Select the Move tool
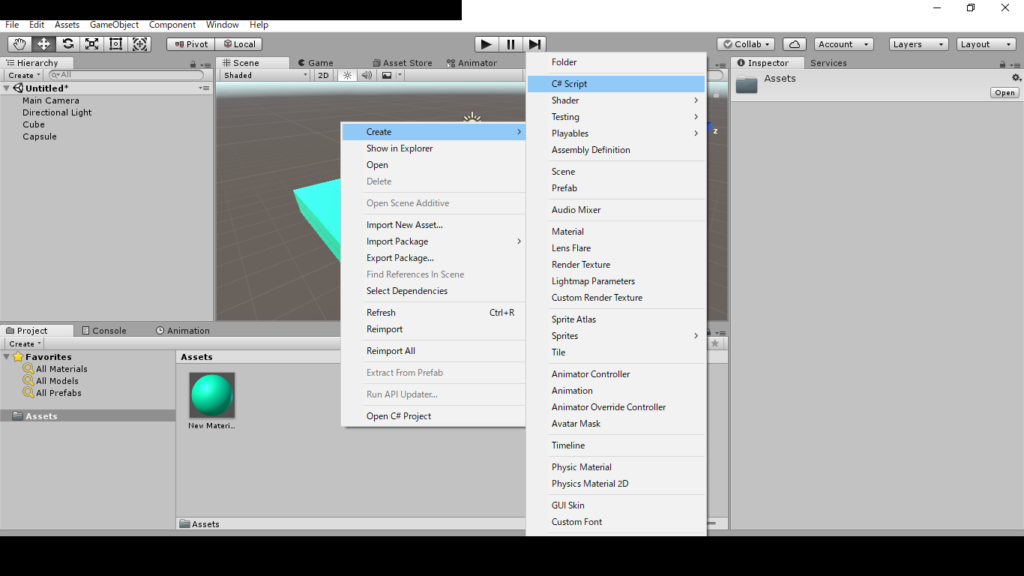This screenshot has height=576, width=1024. [x=44, y=44]
